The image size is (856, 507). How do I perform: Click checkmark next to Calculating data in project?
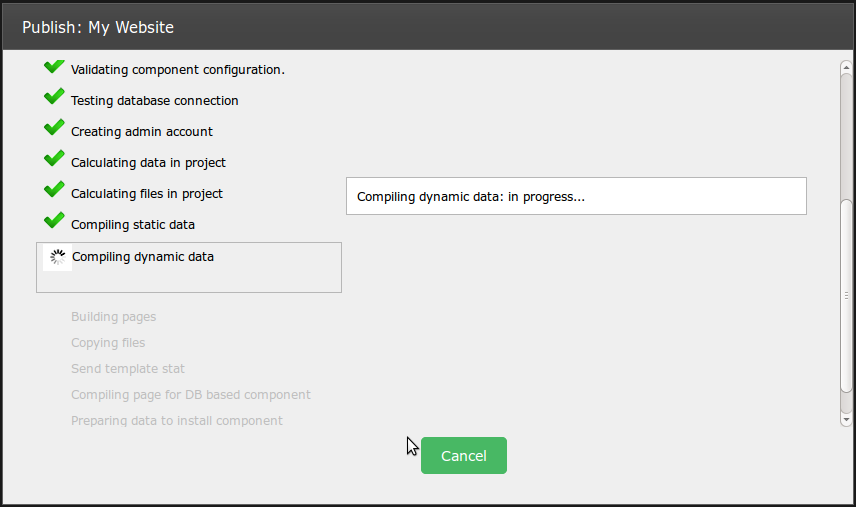coord(54,160)
